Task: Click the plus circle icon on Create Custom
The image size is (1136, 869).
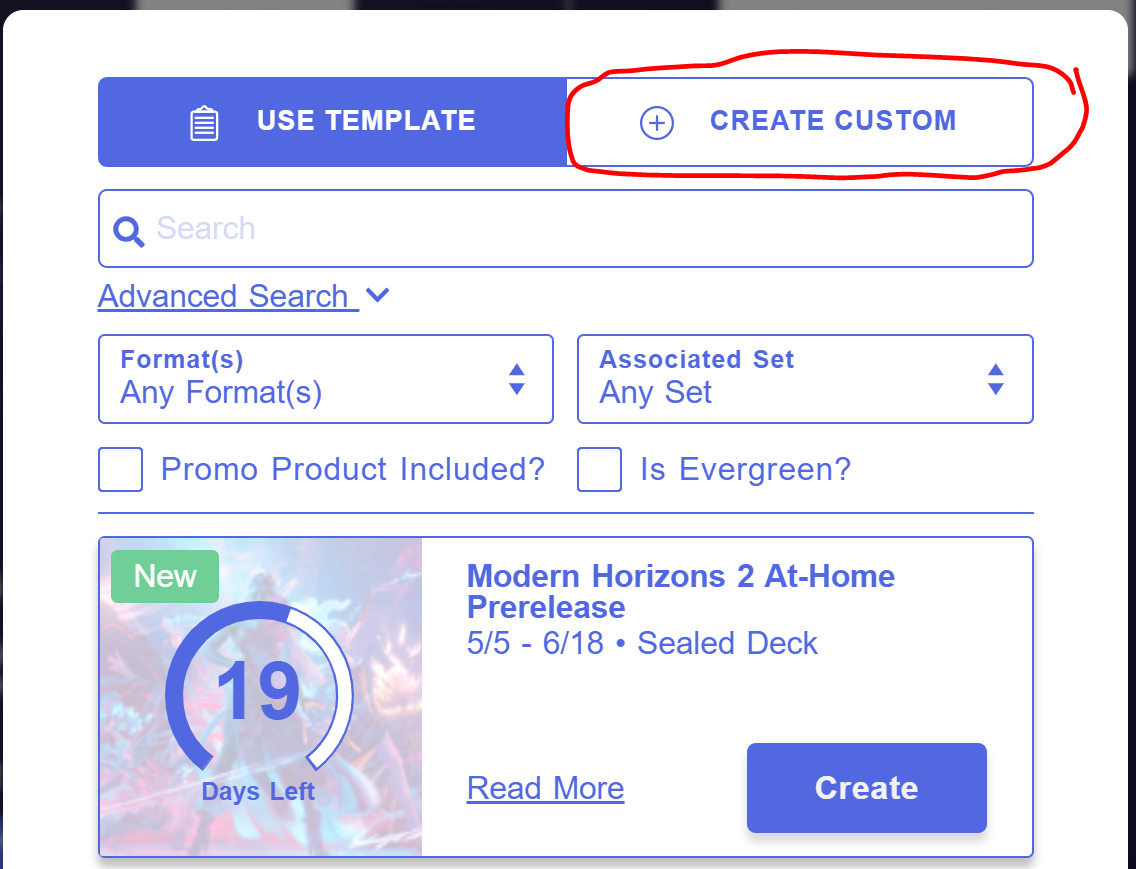Action: [656, 122]
